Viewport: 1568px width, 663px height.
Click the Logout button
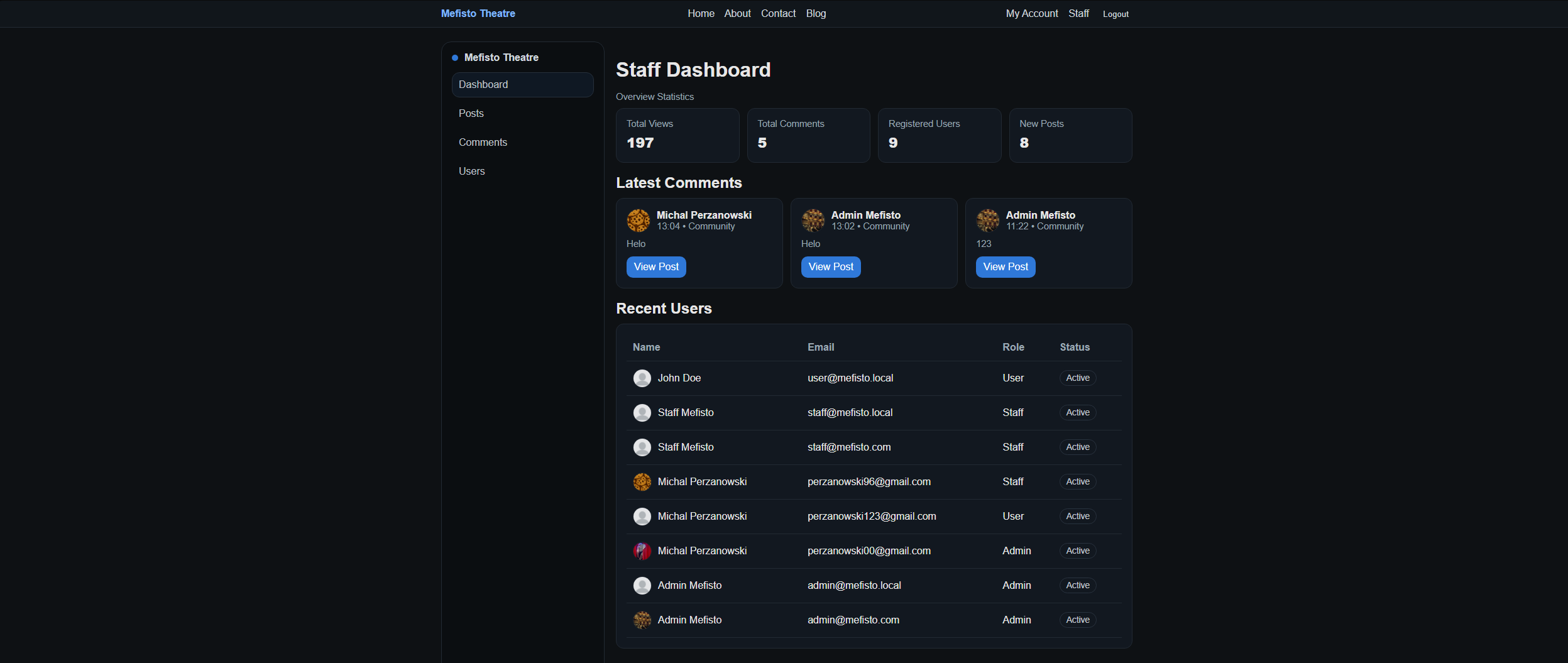pyautogui.click(x=1115, y=13)
